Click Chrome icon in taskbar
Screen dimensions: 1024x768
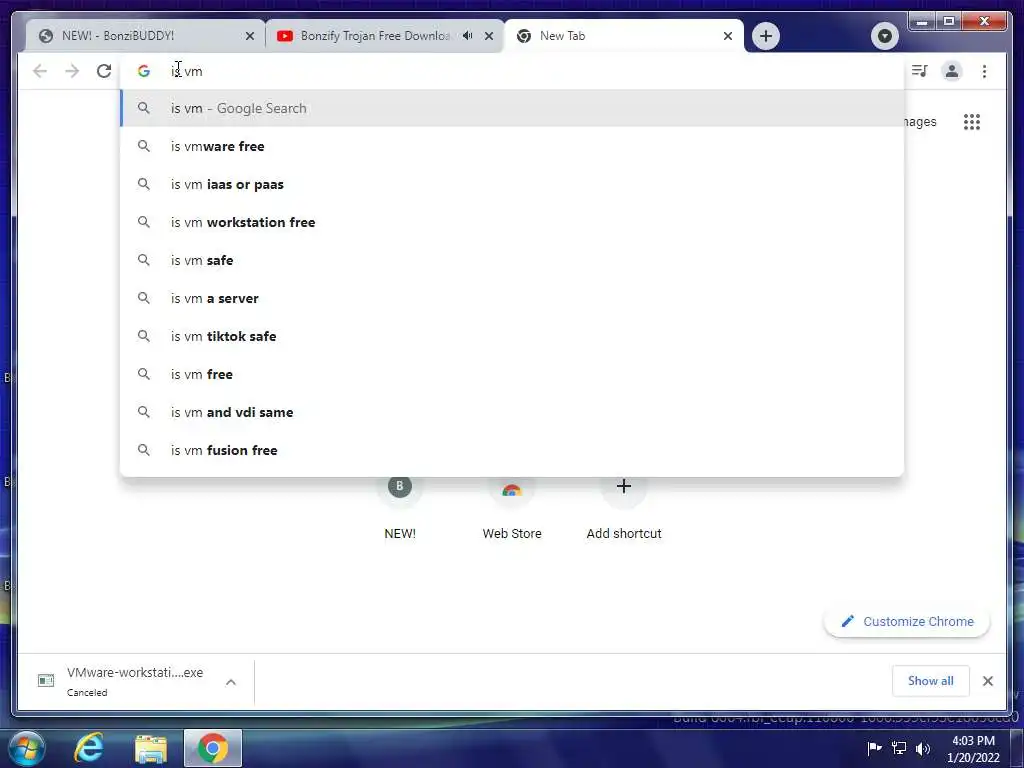[x=212, y=748]
